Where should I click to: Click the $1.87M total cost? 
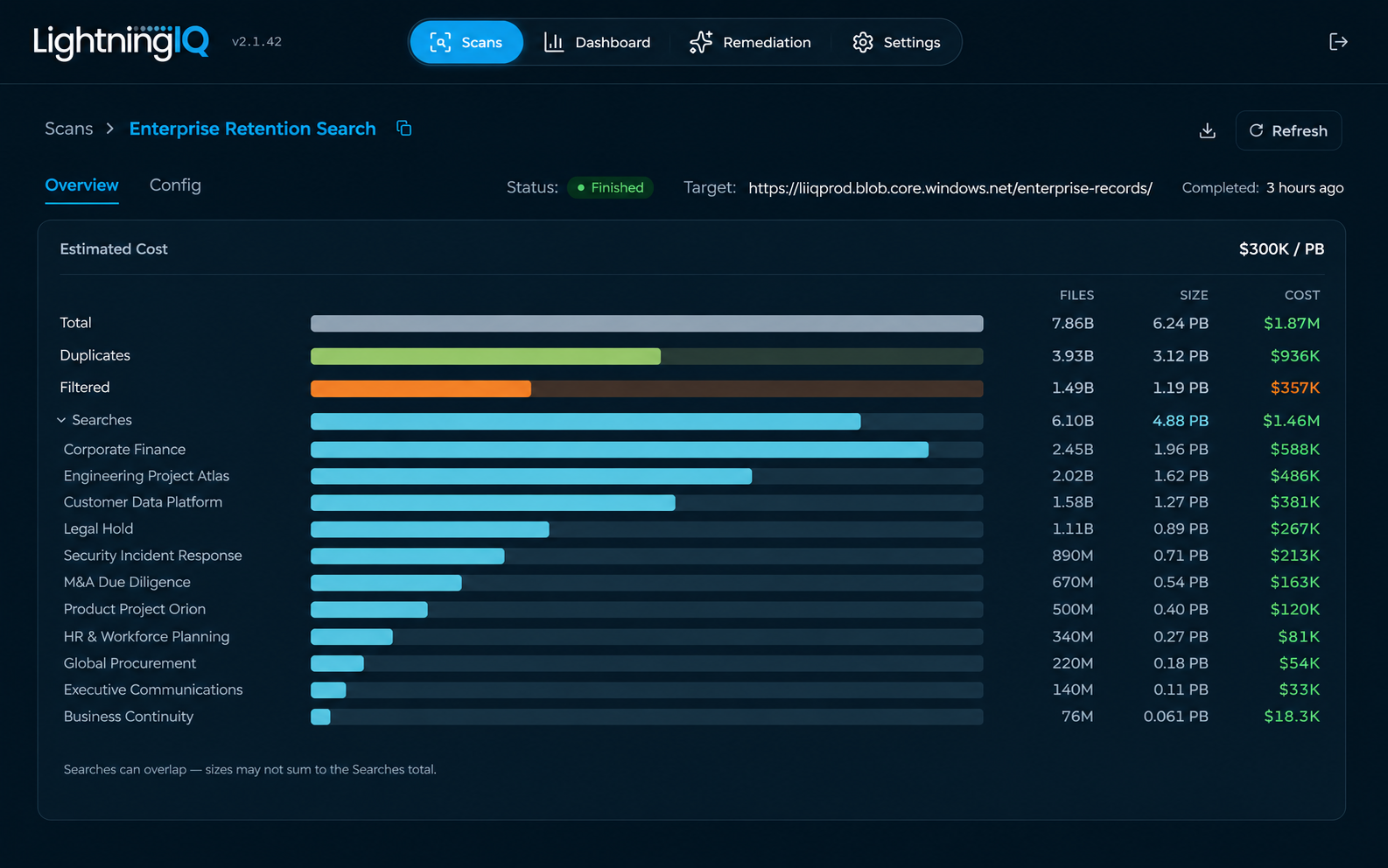tap(1292, 324)
